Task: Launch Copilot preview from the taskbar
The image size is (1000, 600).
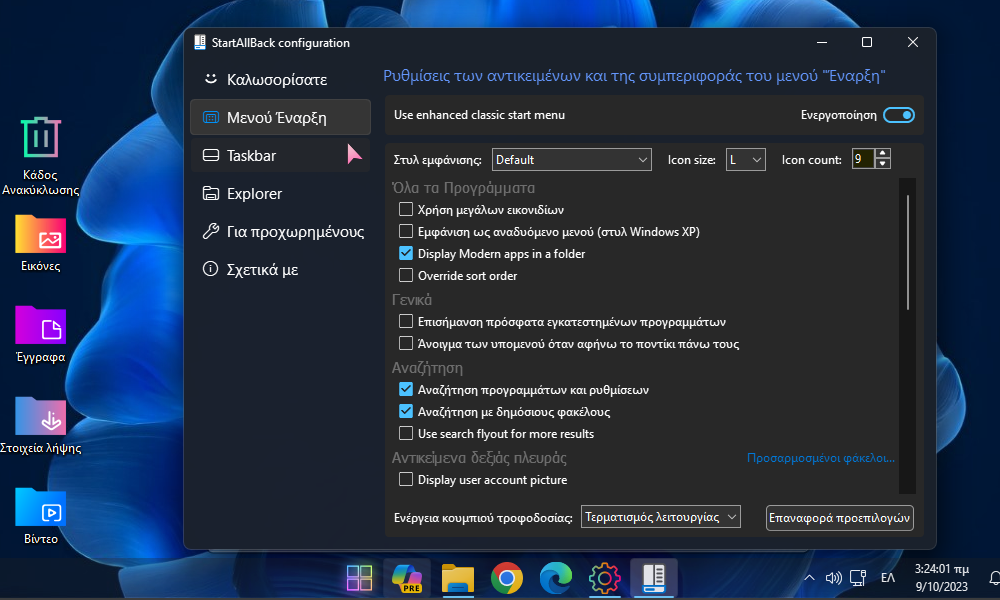Action: [x=407, y=578]
